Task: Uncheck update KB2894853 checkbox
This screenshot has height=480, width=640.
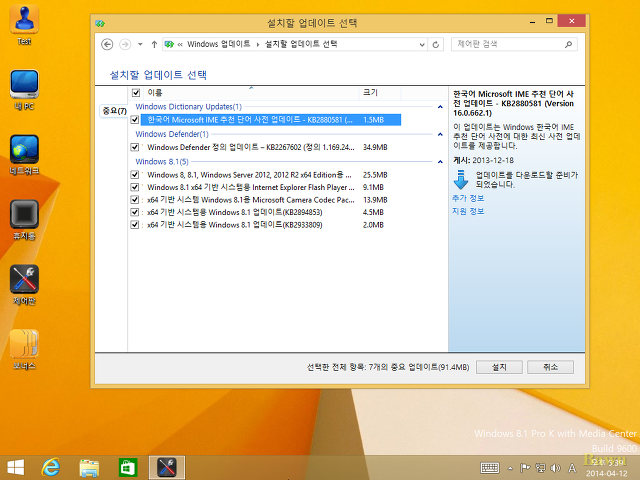Action: pos(135,212)
